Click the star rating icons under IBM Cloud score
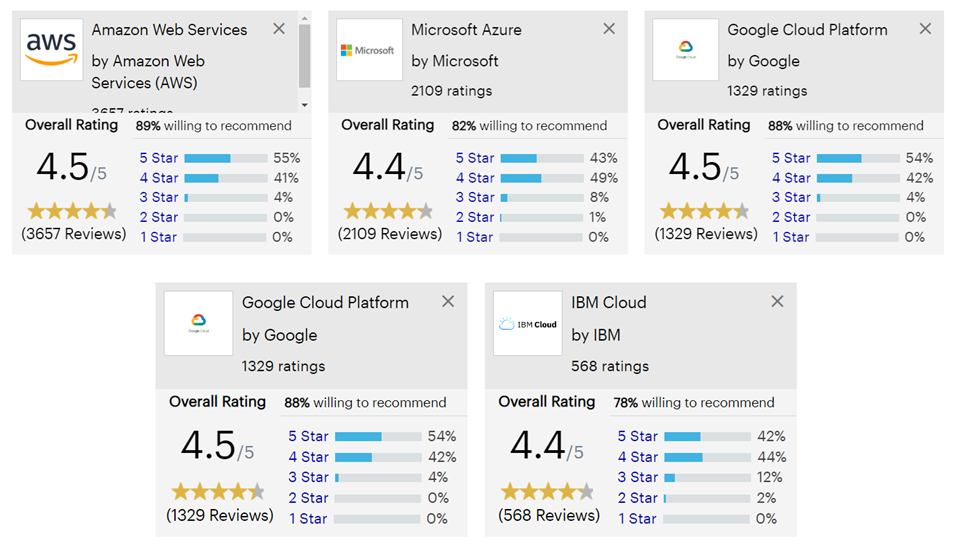953x556 pixels. point(547,492)
